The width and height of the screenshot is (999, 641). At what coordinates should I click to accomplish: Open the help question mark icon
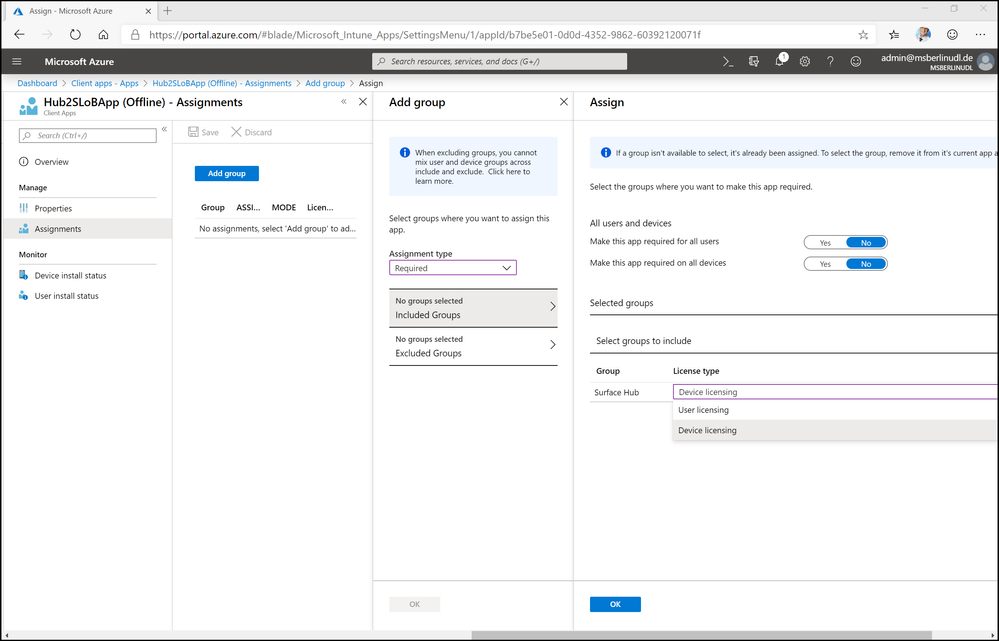[x=830, y=61]
